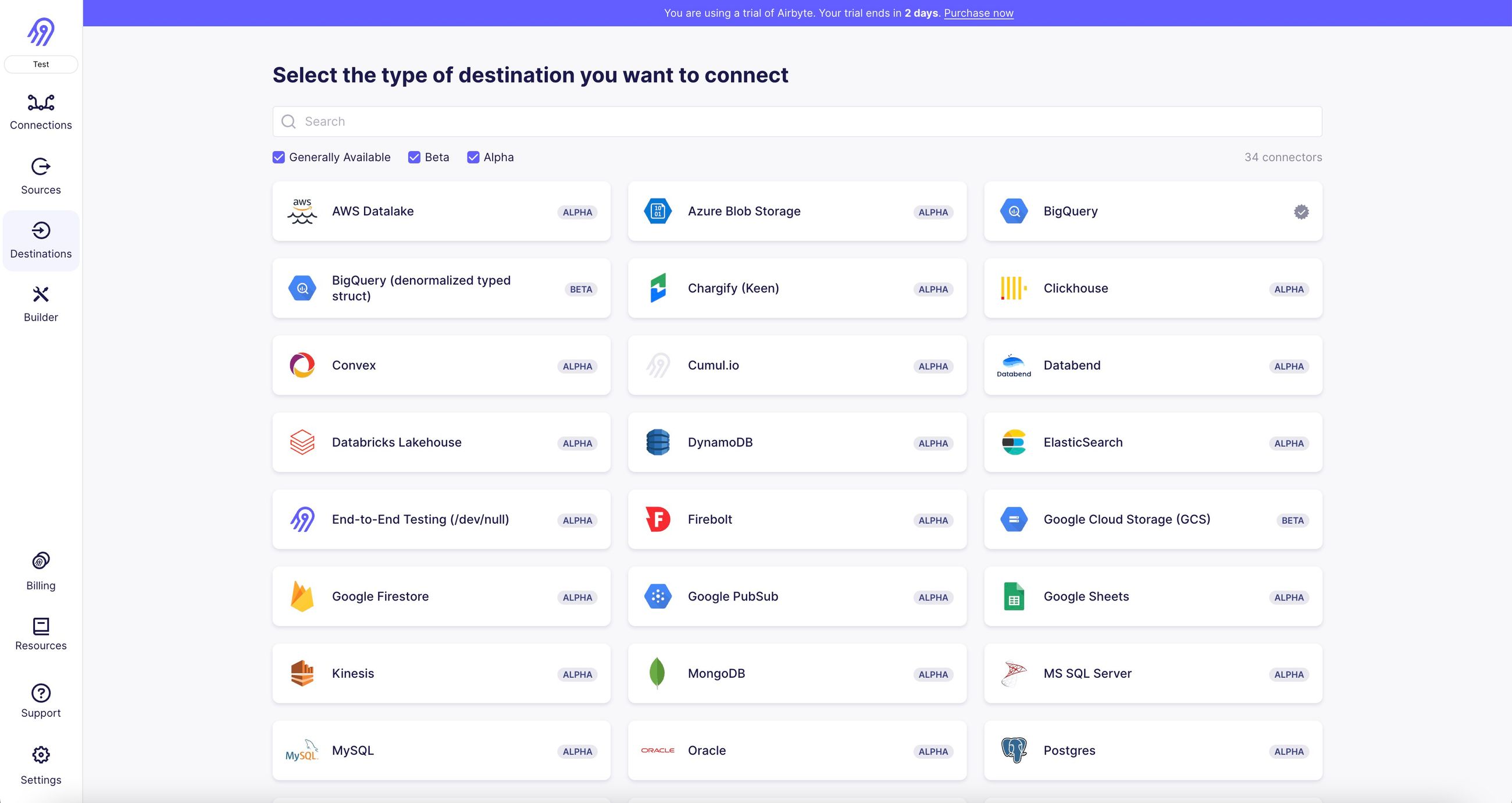This screenshot has height=803, width=1512.
Task: Click the search input field
Action: pos(797,121)
